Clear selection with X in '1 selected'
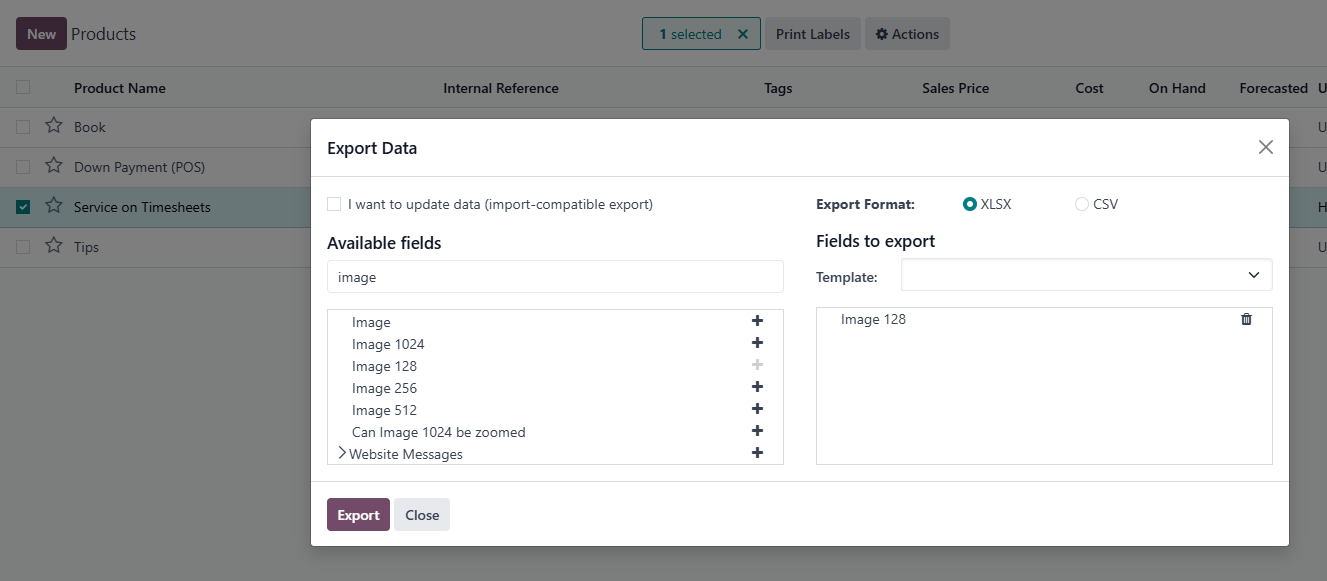 pos(742,34)
